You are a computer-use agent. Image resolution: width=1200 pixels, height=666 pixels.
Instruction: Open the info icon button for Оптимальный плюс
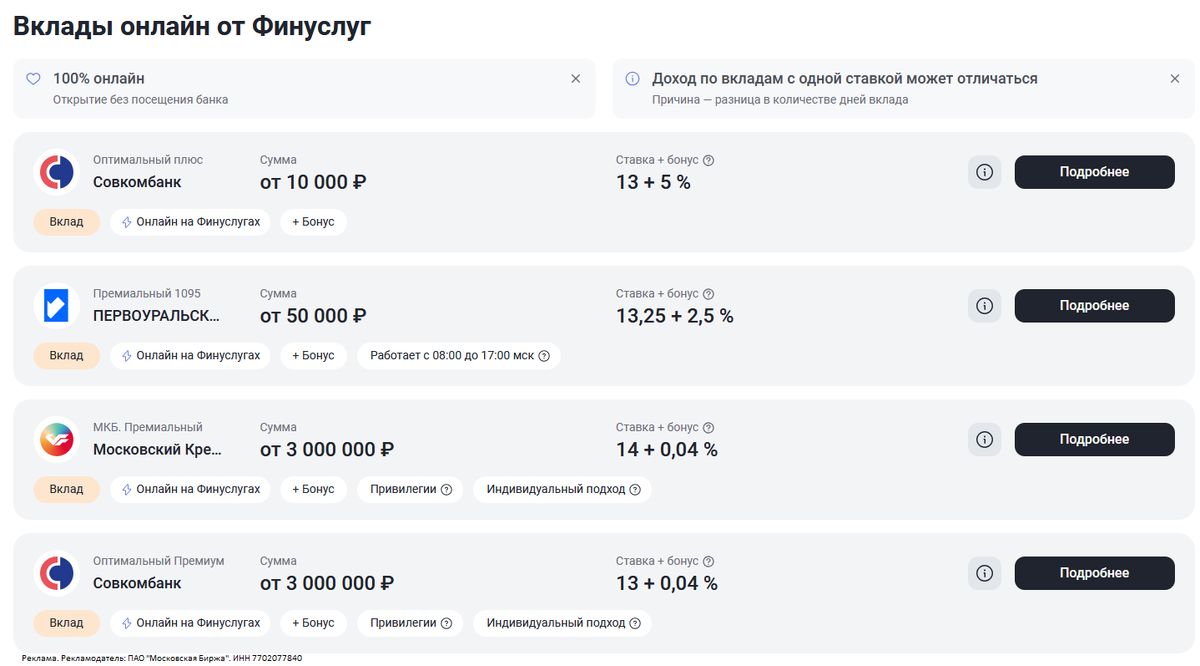pos(984,172)
